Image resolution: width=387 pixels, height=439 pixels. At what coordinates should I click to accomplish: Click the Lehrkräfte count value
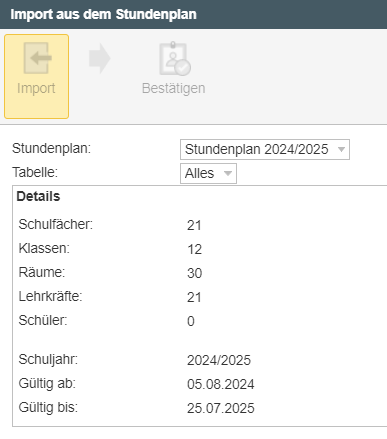194,297
